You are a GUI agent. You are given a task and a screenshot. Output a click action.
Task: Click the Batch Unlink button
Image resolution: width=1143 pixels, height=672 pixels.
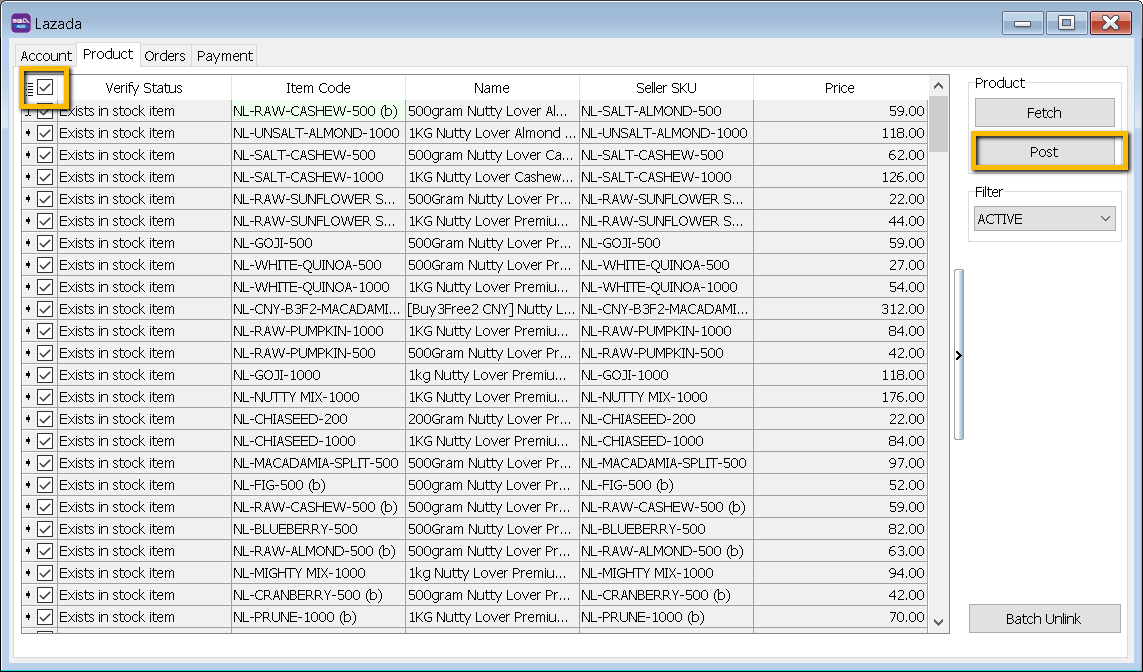pos(1044,619)
